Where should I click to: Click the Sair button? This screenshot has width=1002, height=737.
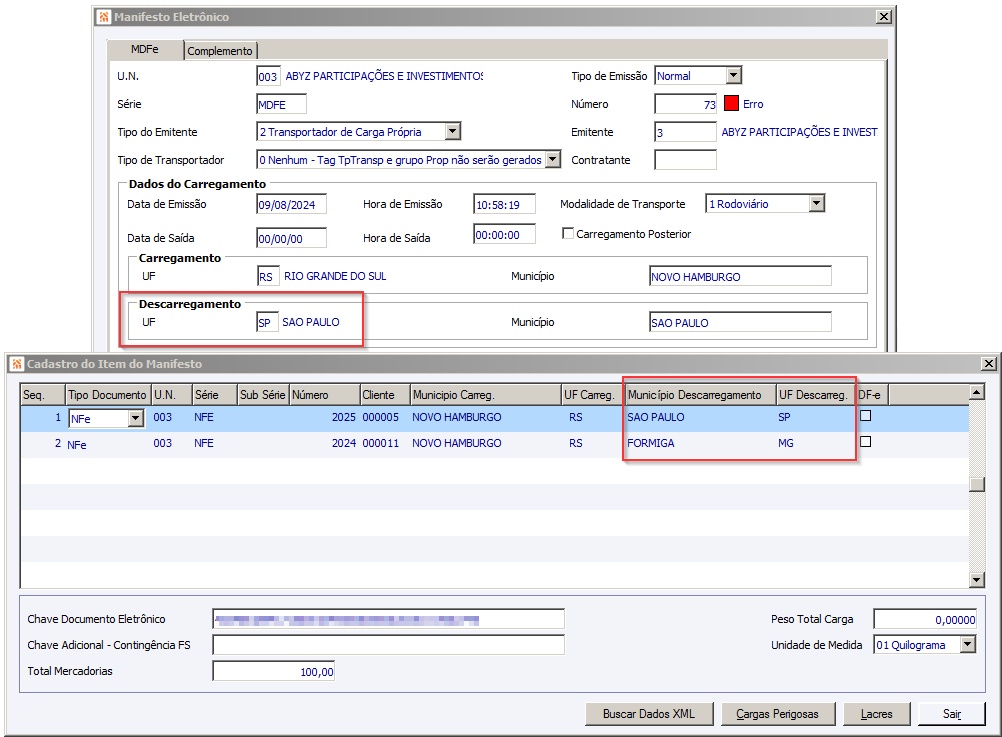[952, 714]
